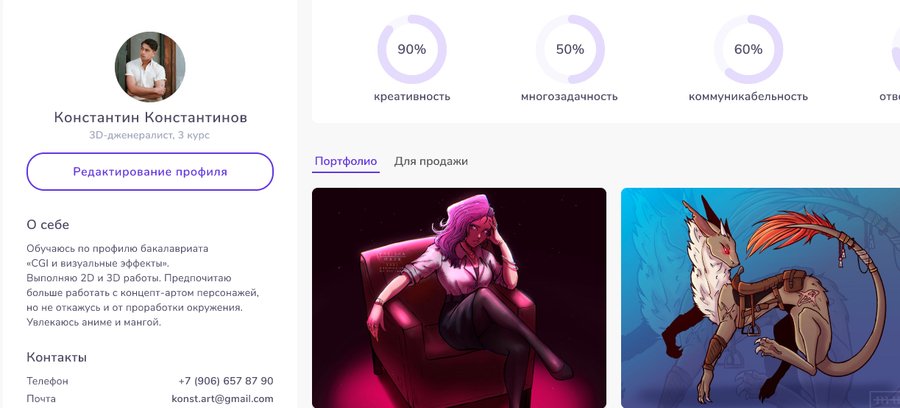This screenshot has height=408, width=900.
Task: Open the Для продажи tab
Action: point(430,161)
